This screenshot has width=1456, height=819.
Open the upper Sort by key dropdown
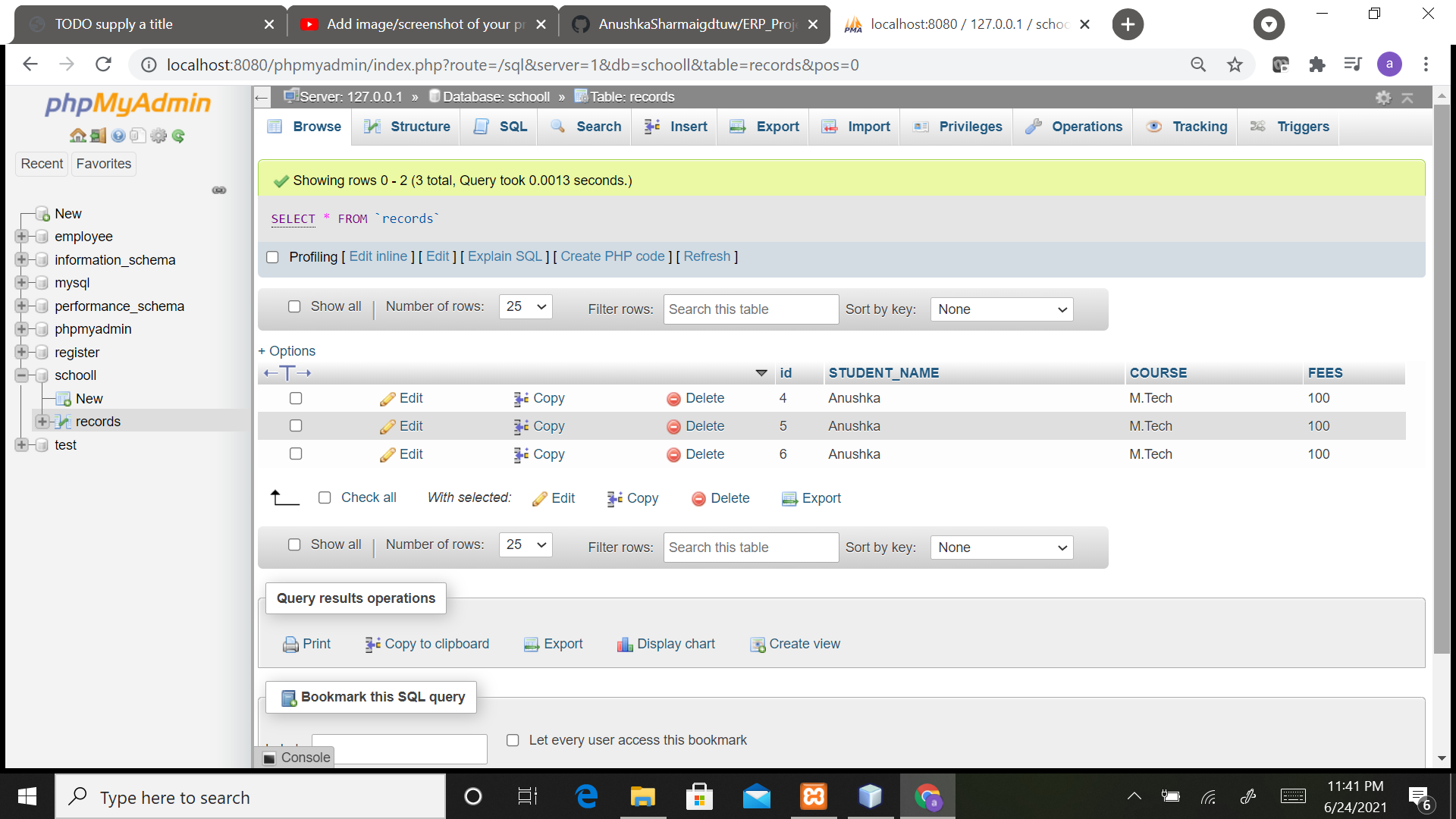(x=1002, y=309)
